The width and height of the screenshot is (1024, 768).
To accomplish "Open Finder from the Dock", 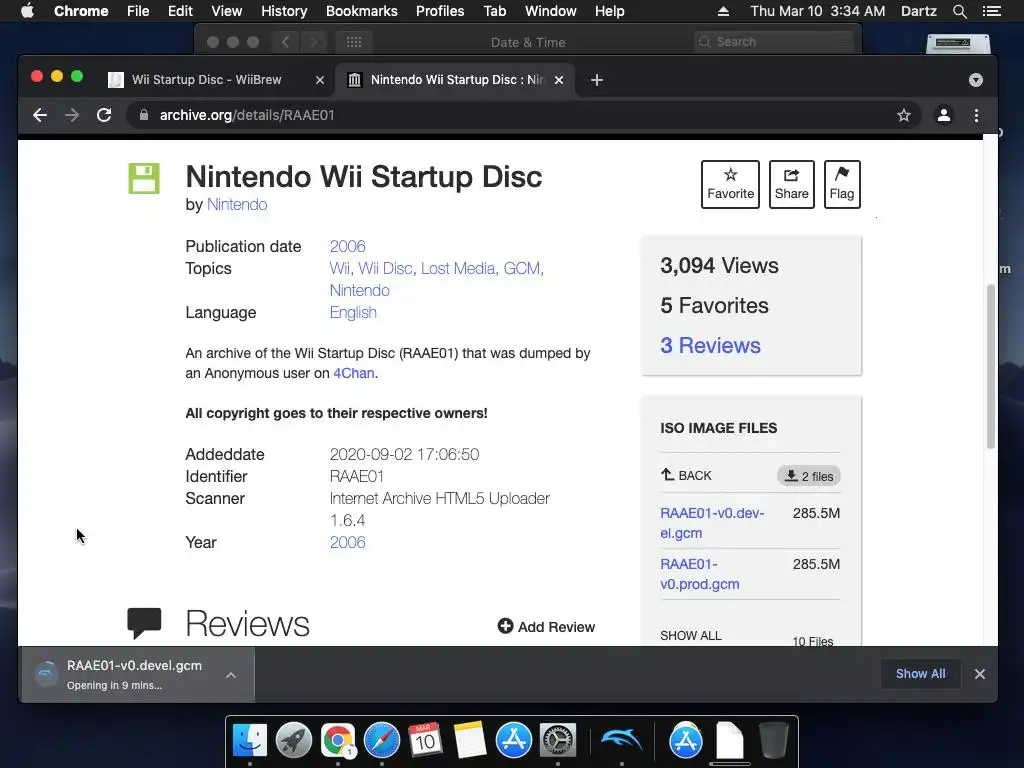I will (250, 740).
